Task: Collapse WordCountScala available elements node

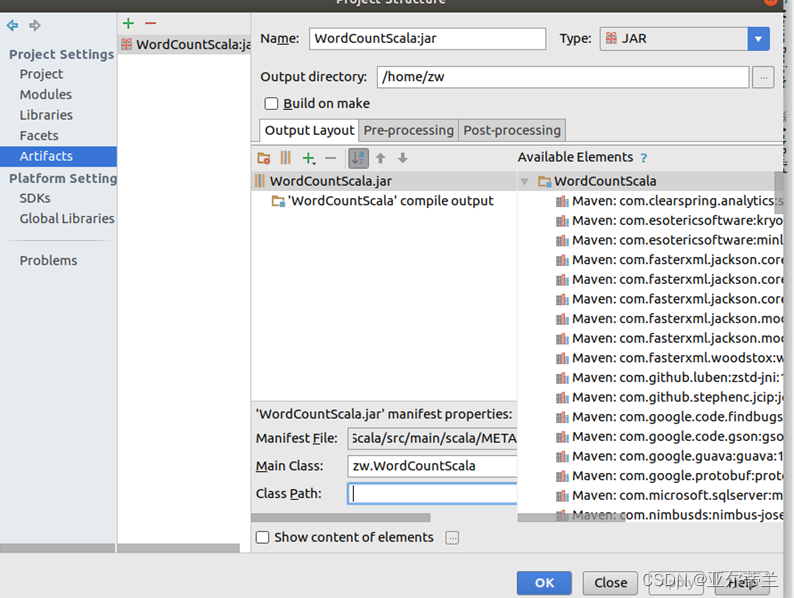Action: [x=525, y=181]
